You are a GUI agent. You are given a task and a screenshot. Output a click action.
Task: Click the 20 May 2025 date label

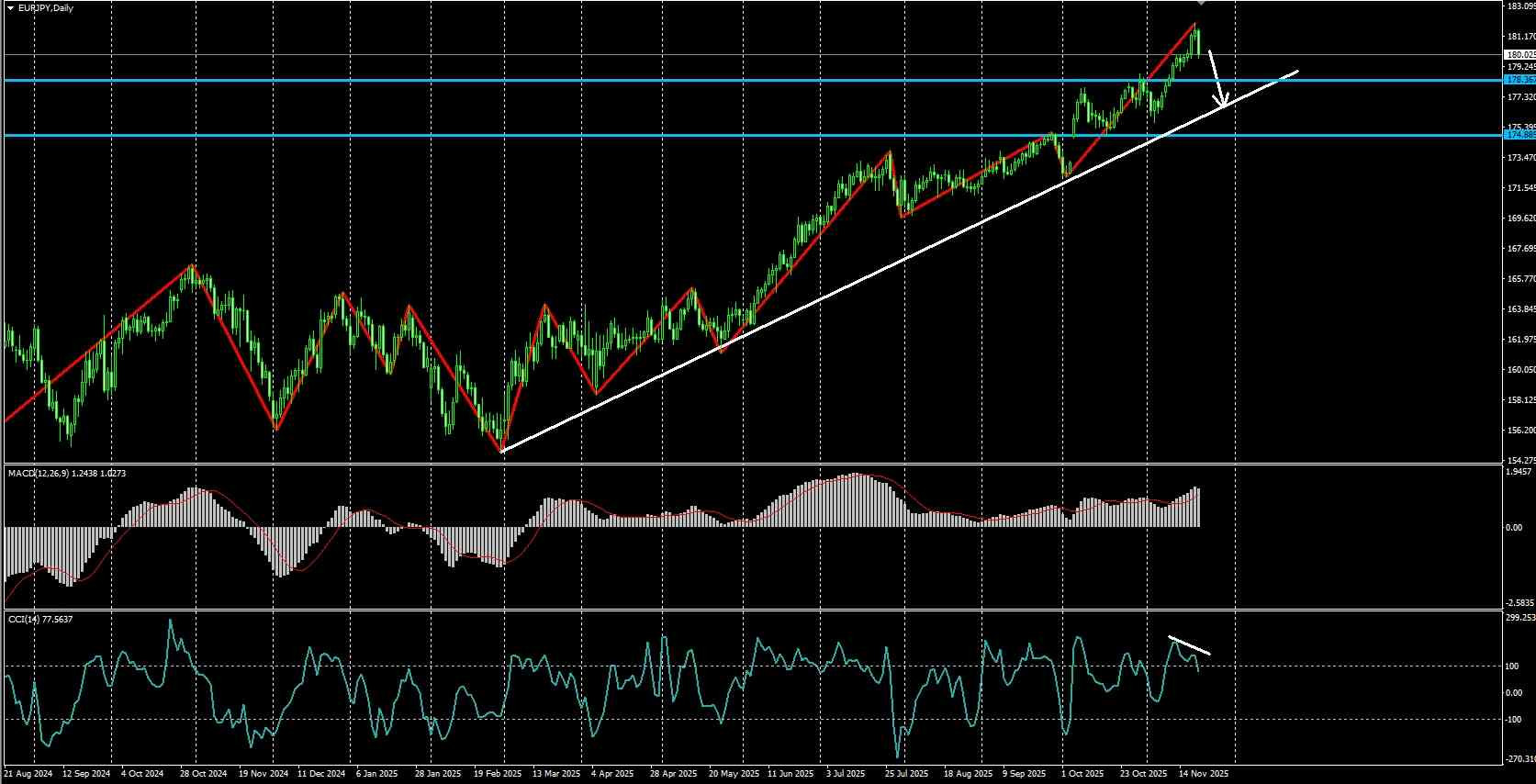click(734, 774)
